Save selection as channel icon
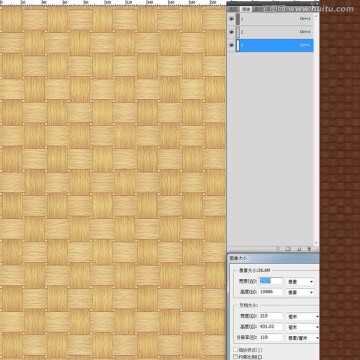The image size is (360, 360). (288, 249)
